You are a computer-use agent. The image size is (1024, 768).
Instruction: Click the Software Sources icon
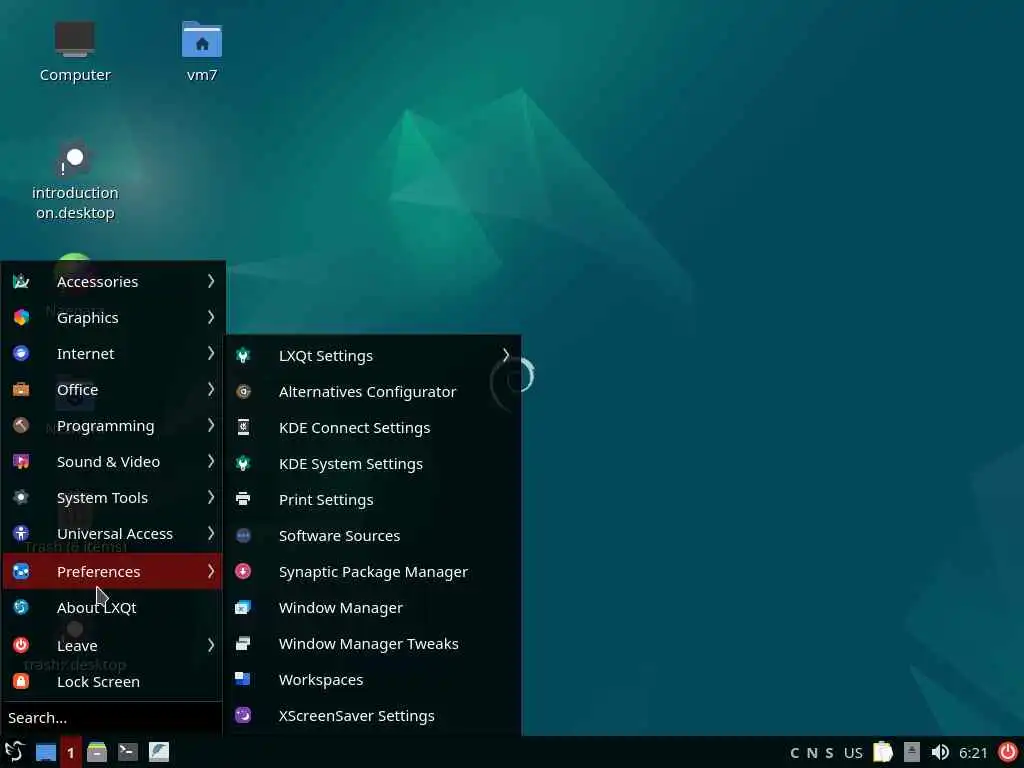(x=243, y=536)
